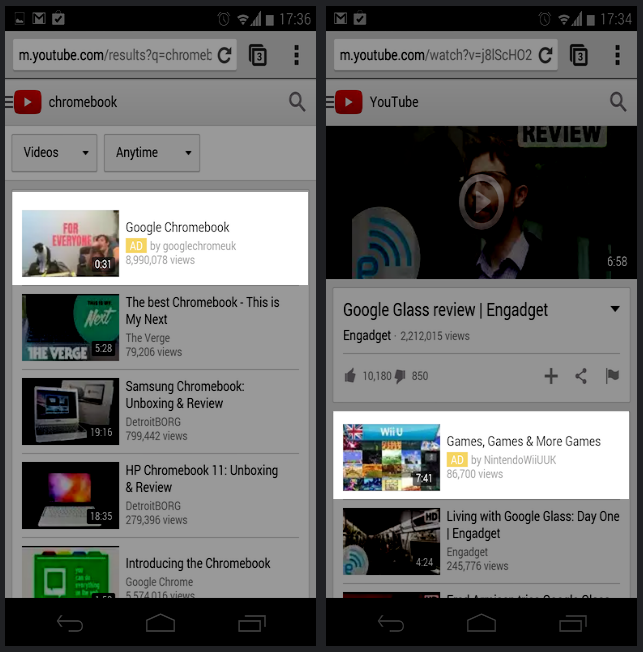Tap 2,212,015 views count
The image size is (643, 652).
click(435, 336)
